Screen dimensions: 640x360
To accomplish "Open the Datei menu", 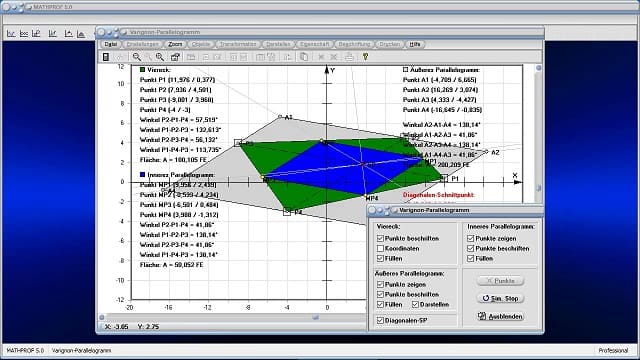I will tap(111, 44).
